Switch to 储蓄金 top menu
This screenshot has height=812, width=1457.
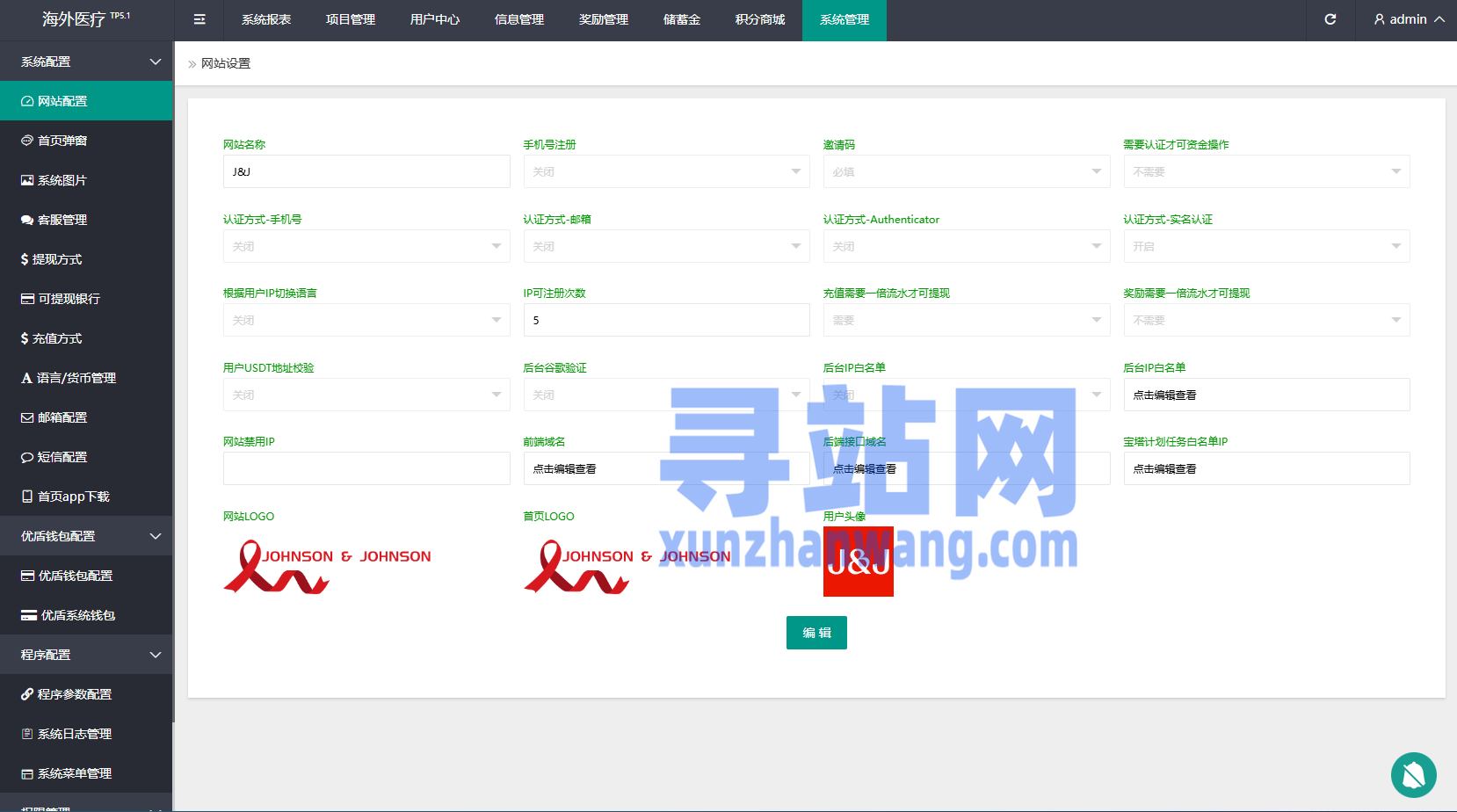pos(682,19)
